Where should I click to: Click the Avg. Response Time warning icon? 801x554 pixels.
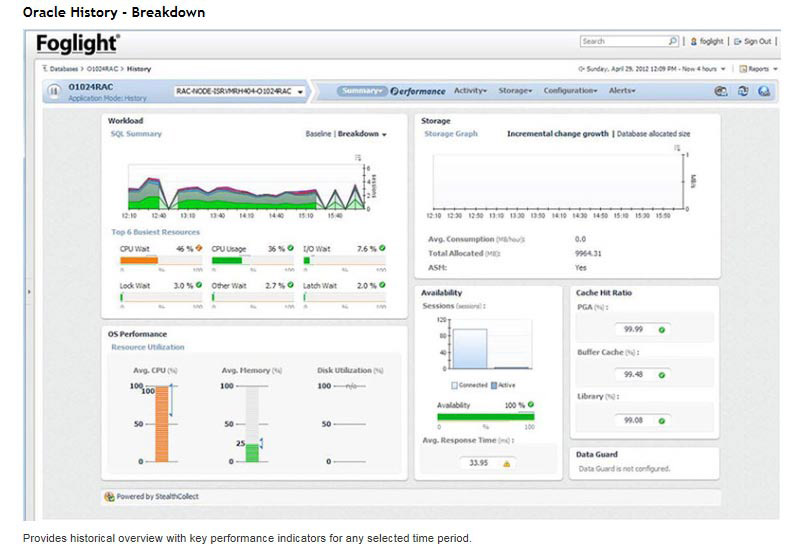click(x=507, y=464)
